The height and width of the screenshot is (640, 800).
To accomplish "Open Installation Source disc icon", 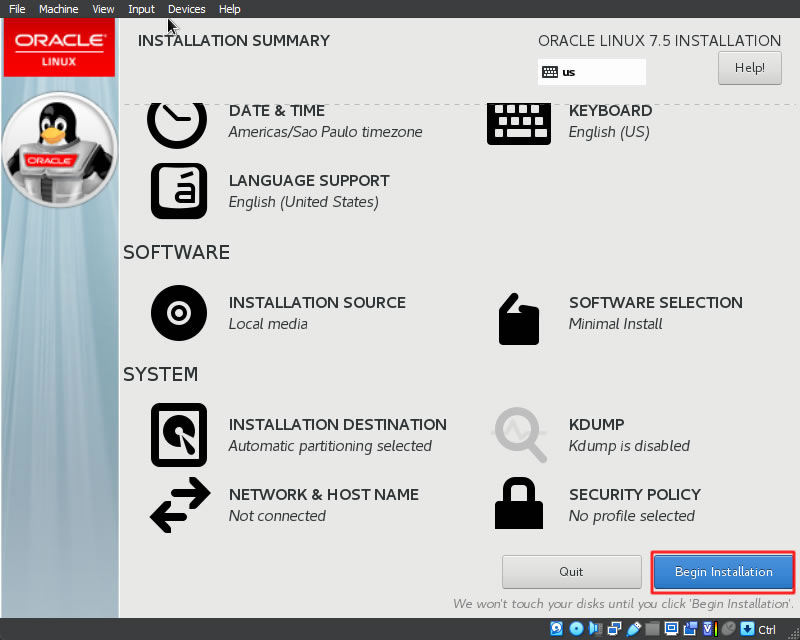I will pos(179,313).
